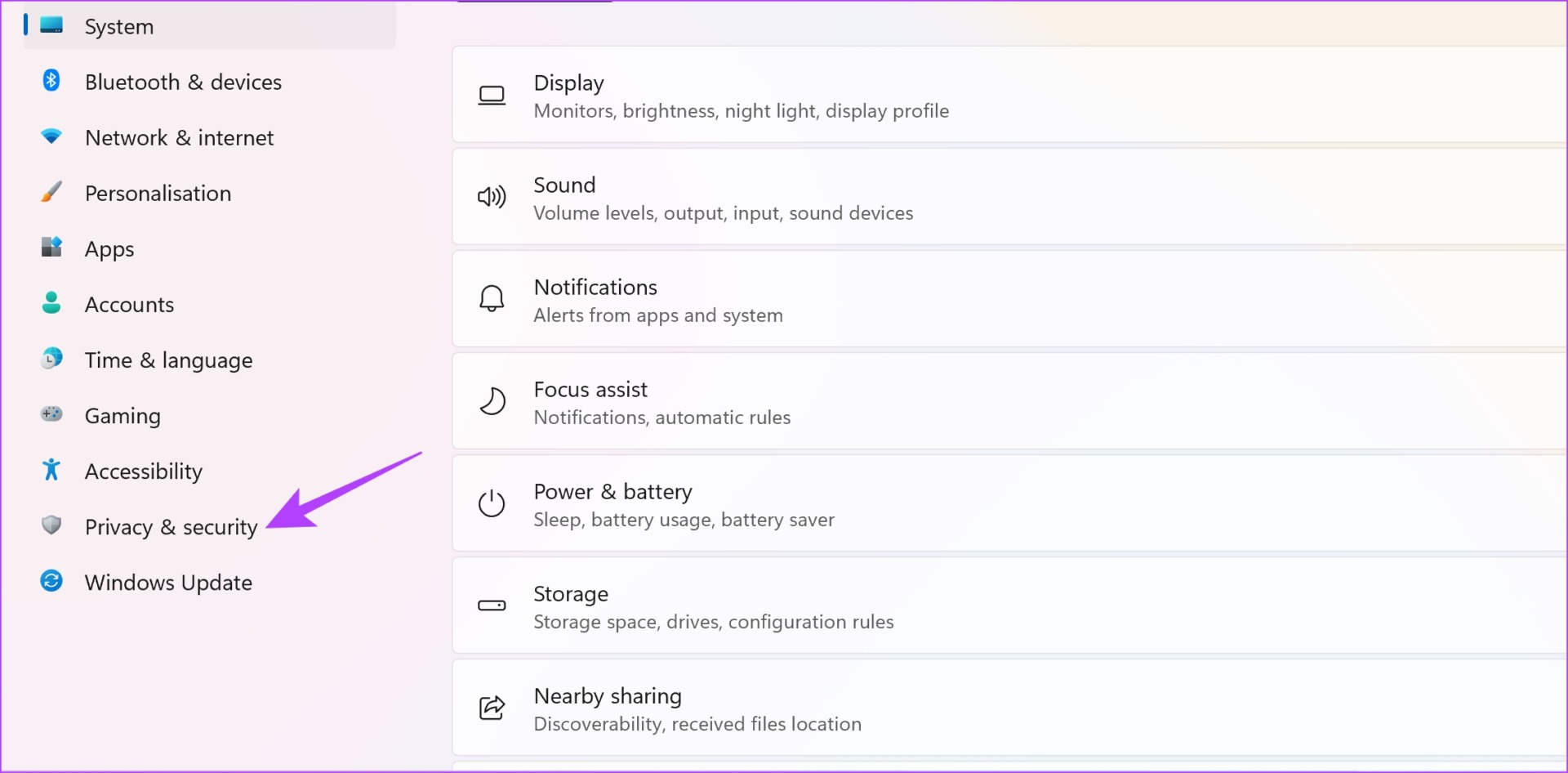Click the Windows Update refresh icon
Viewport: 1568px width, 773px height.
click(51, 581)
